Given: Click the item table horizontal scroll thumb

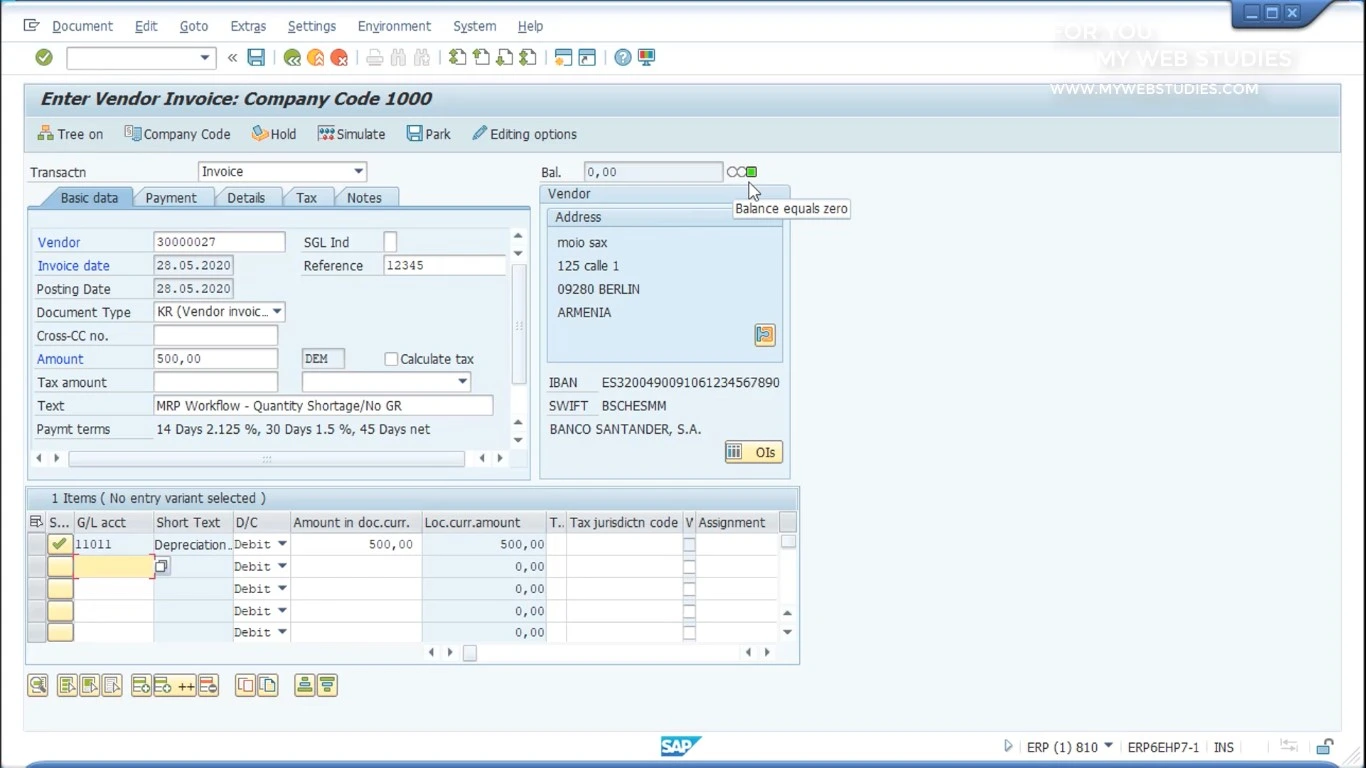Looking at the screenshot, I should coord(469,653).
